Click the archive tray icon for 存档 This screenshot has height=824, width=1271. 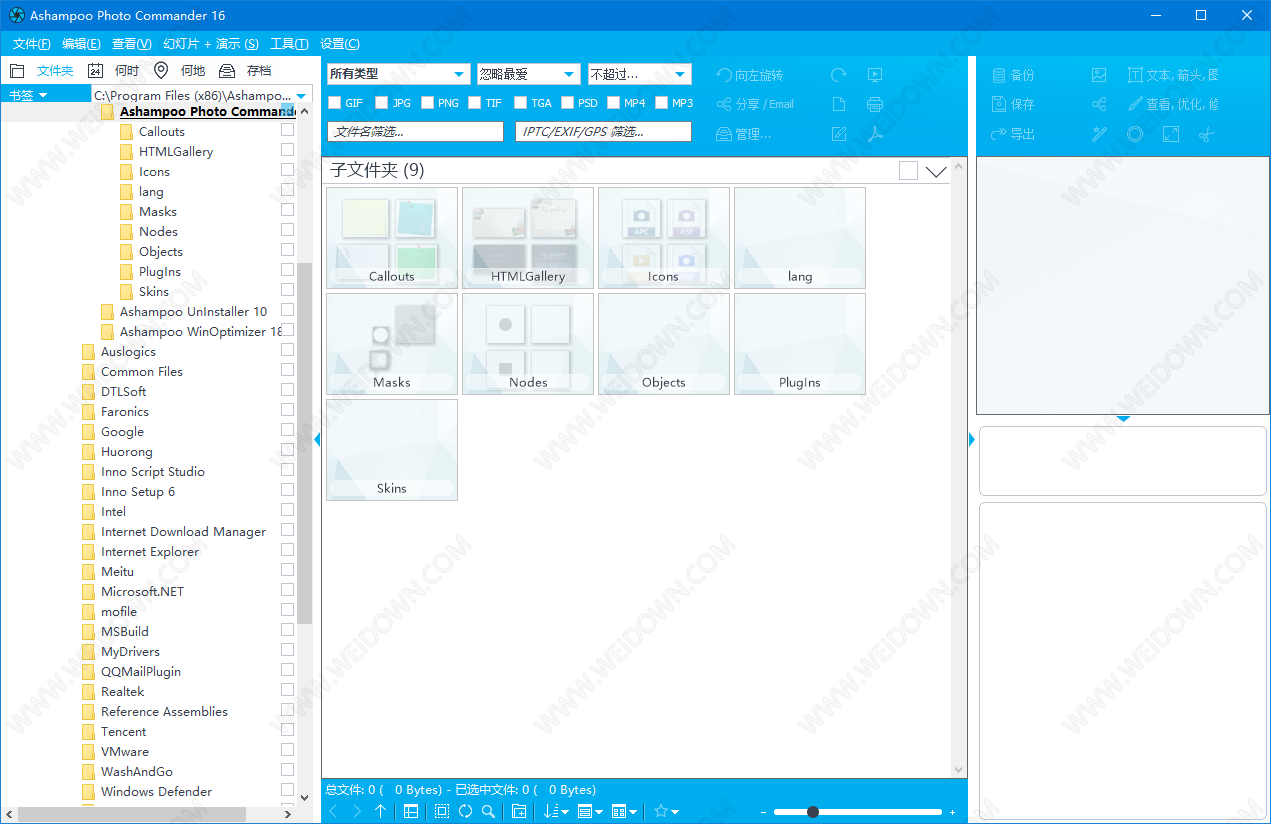click(x=227, y=71)
